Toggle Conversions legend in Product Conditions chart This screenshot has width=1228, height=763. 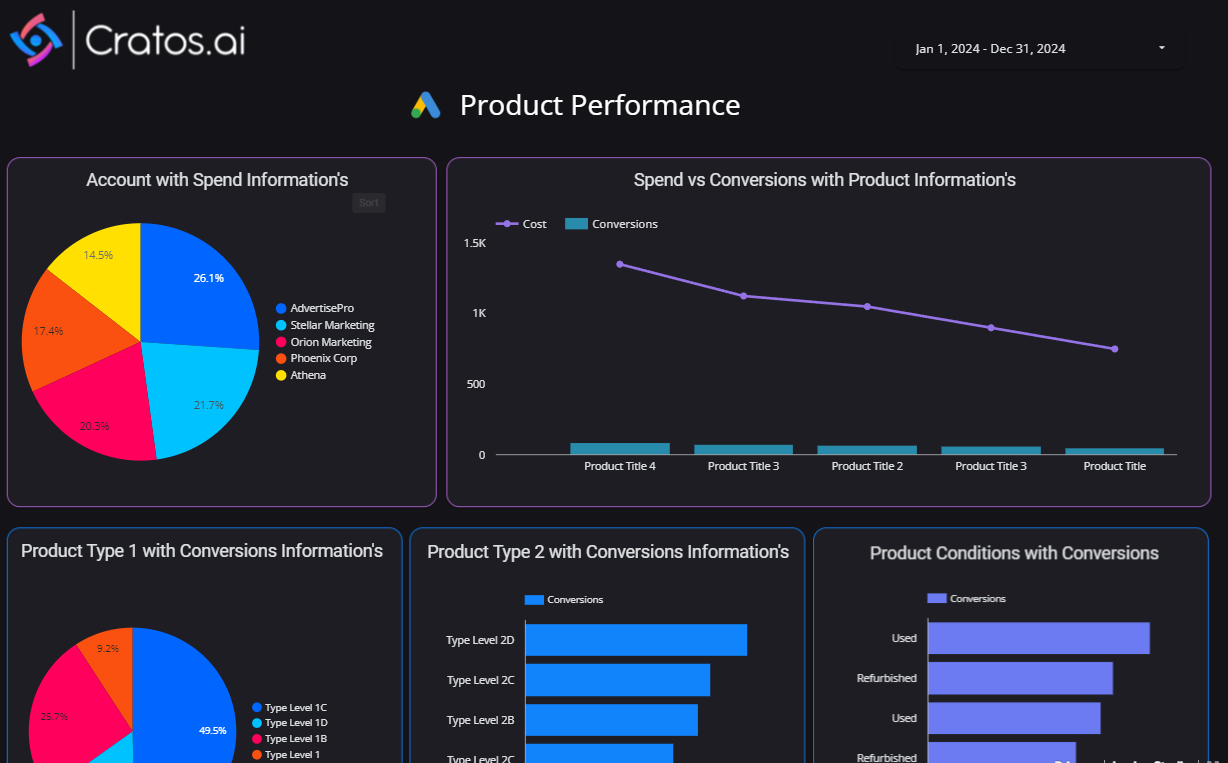[967, 598]
